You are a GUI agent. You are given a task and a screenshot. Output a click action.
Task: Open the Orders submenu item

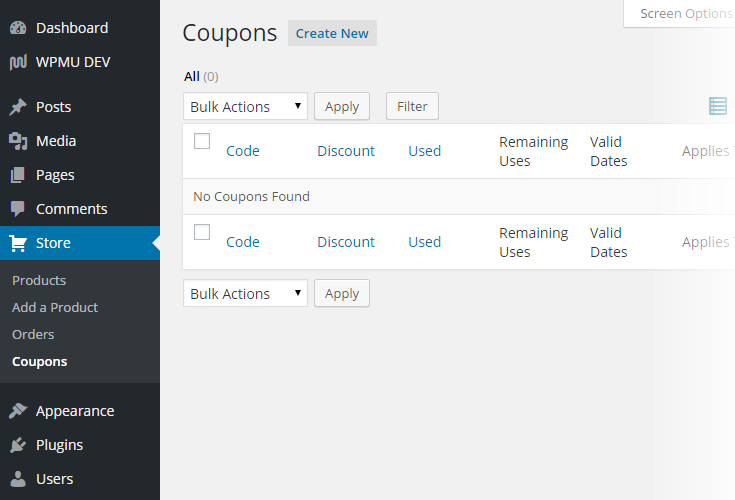[33, 334]
